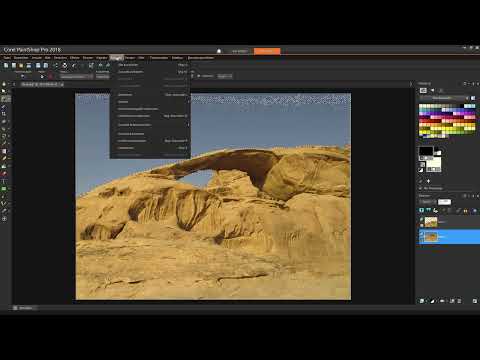
Task: Open the layer blend mode dropdown
Action: (x=427, y=202)
